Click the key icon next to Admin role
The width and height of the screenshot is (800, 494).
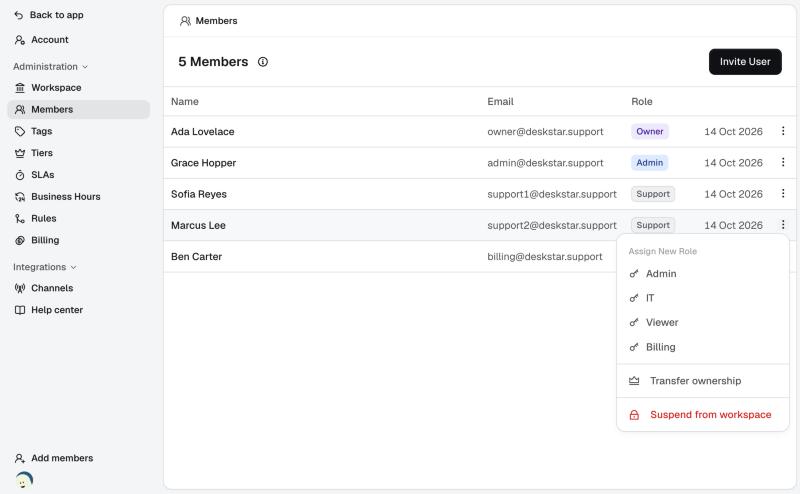[634, 274]
